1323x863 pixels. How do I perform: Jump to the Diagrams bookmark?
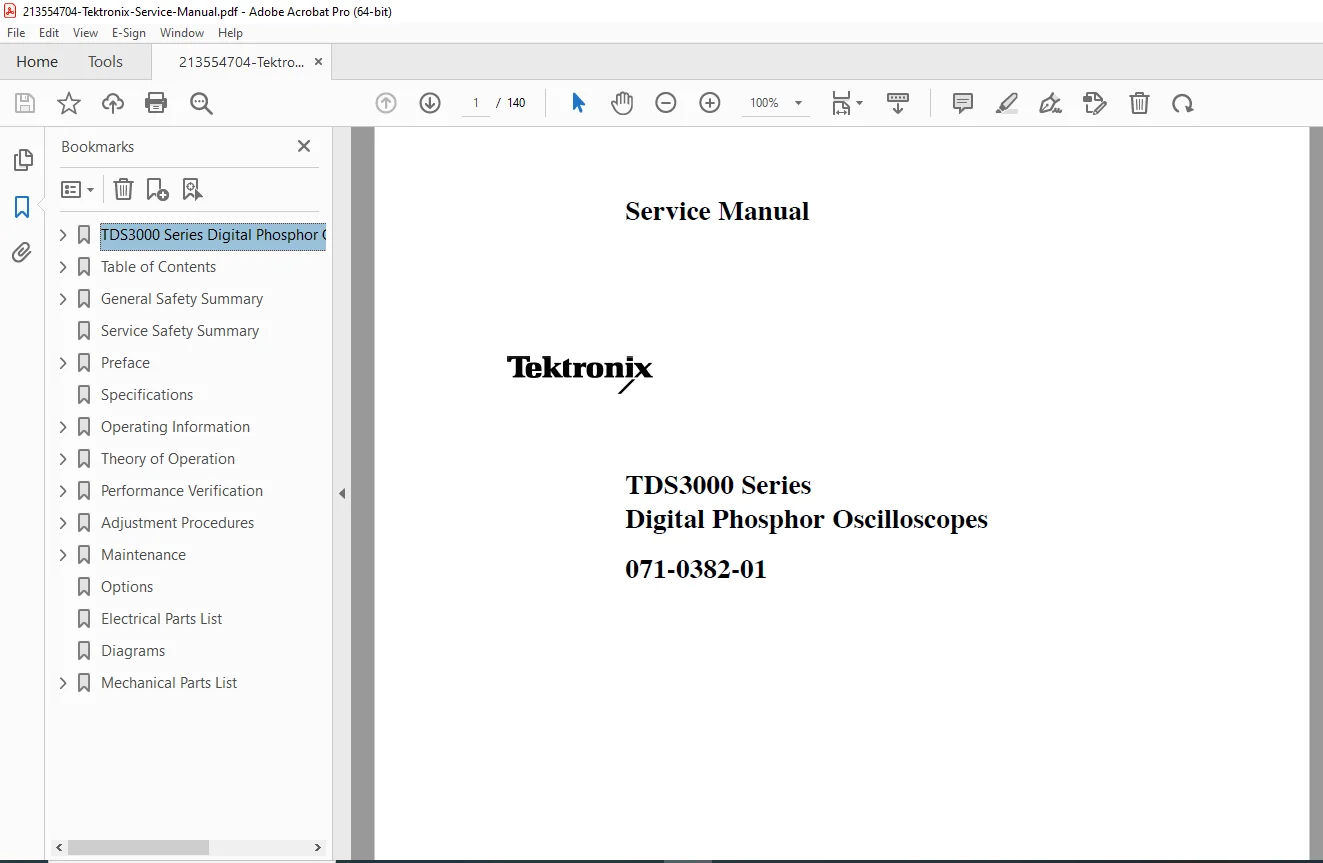point(133,651)
